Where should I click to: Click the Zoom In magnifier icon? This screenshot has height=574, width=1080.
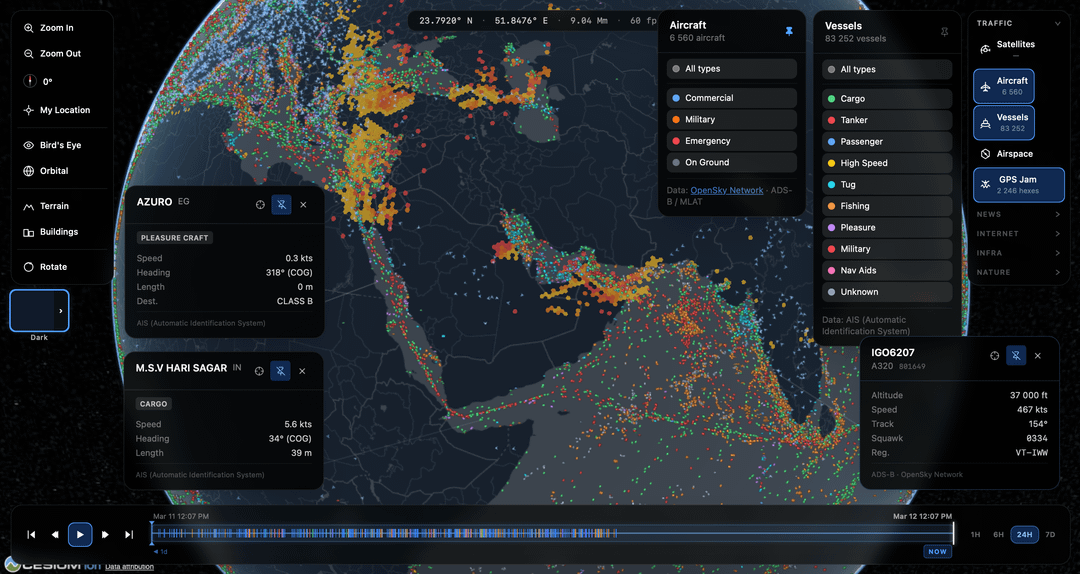pos(29,28)
